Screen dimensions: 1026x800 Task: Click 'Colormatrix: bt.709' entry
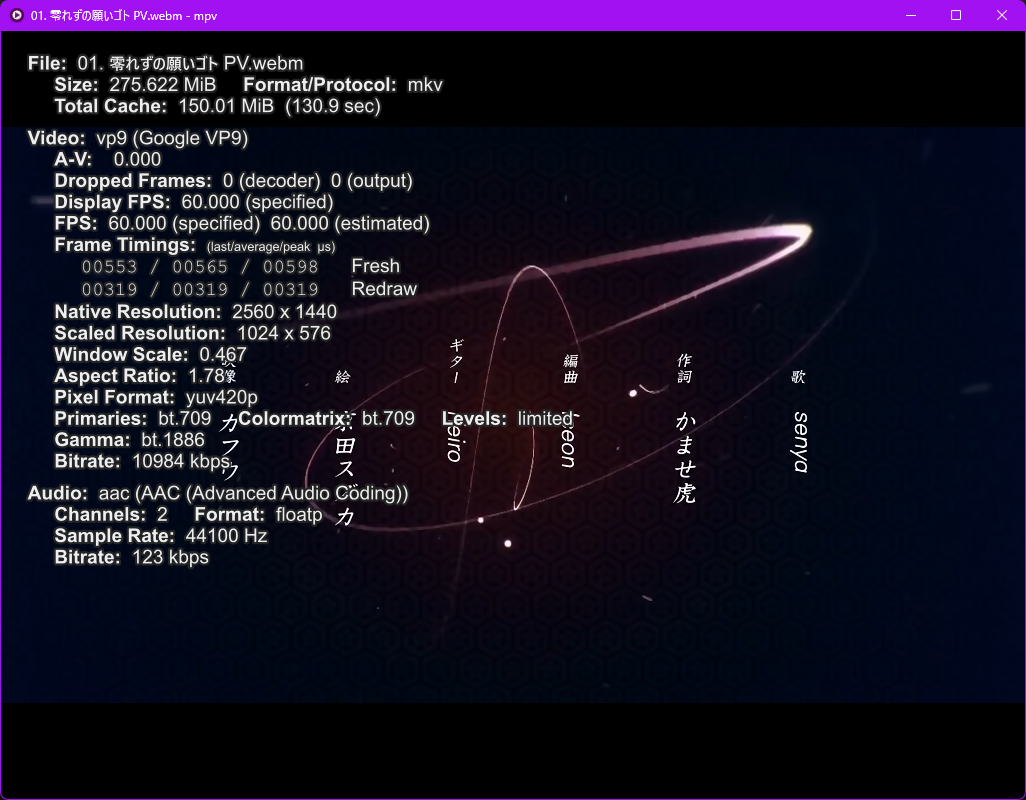click(x=327, y=419)
